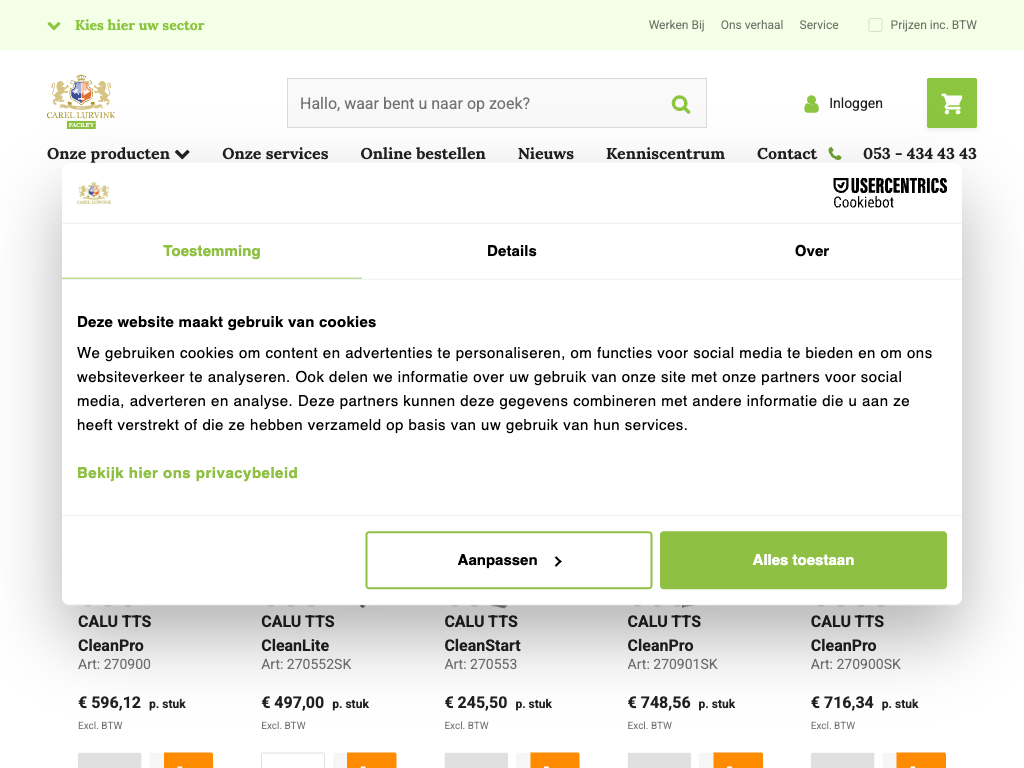The height and width of the screenshot is (768, 1024).
Task: Open Bekijk hier ons privacybeleid link
Action: click(187, 473)
